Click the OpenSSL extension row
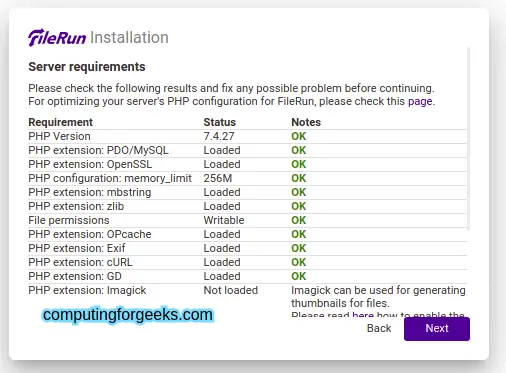 (247, 164)
